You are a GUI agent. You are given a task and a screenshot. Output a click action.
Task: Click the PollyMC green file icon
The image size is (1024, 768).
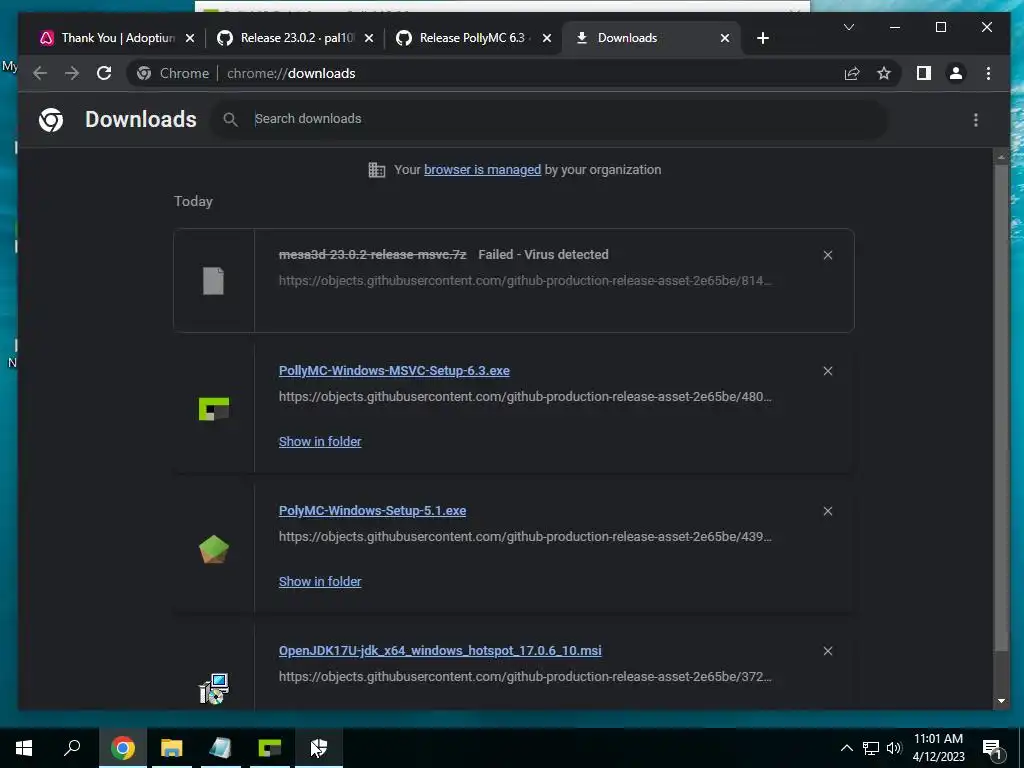pyautogui.click(x=214, y=409)
